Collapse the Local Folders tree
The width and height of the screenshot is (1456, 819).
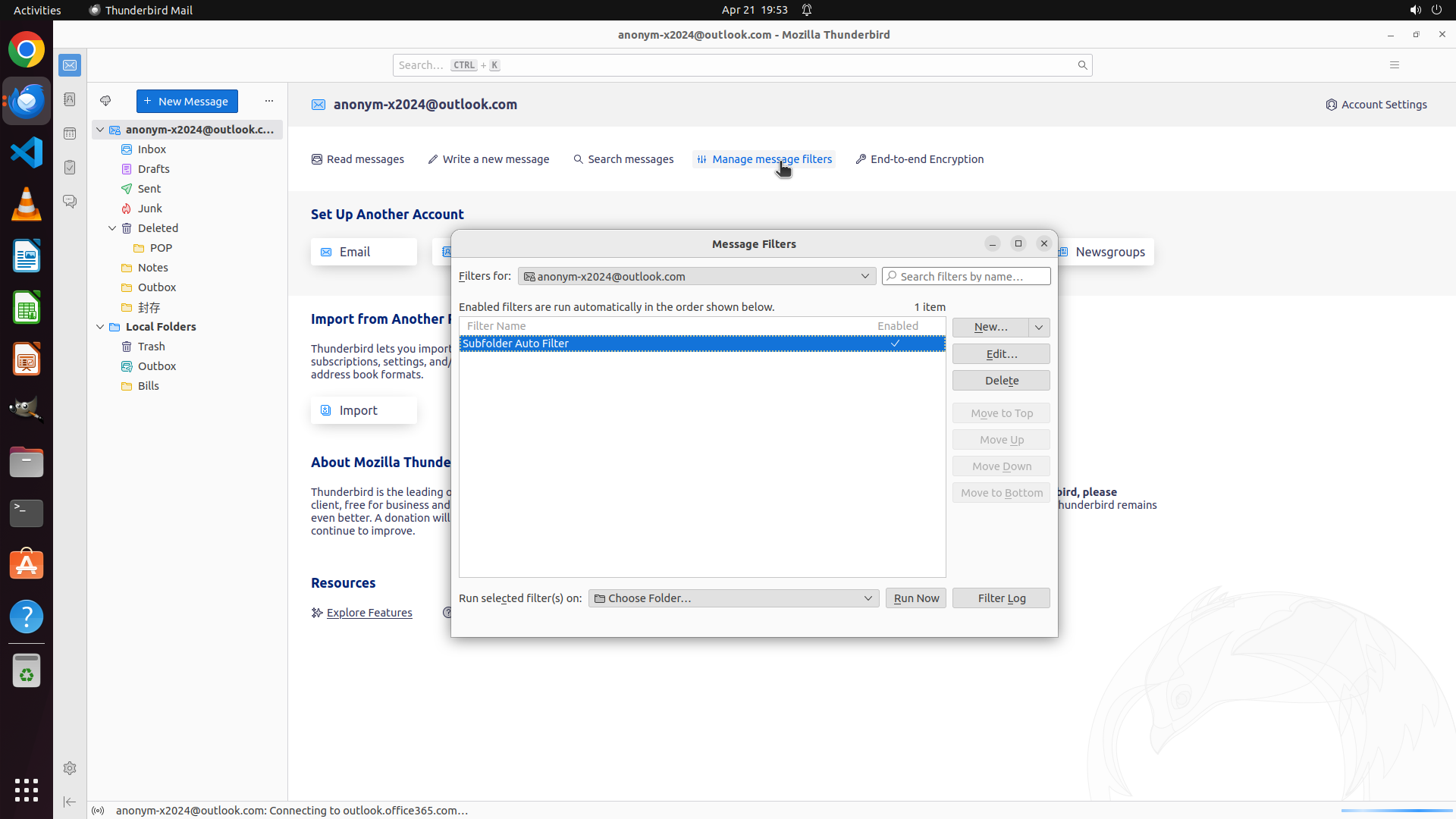tap(100, 327)
